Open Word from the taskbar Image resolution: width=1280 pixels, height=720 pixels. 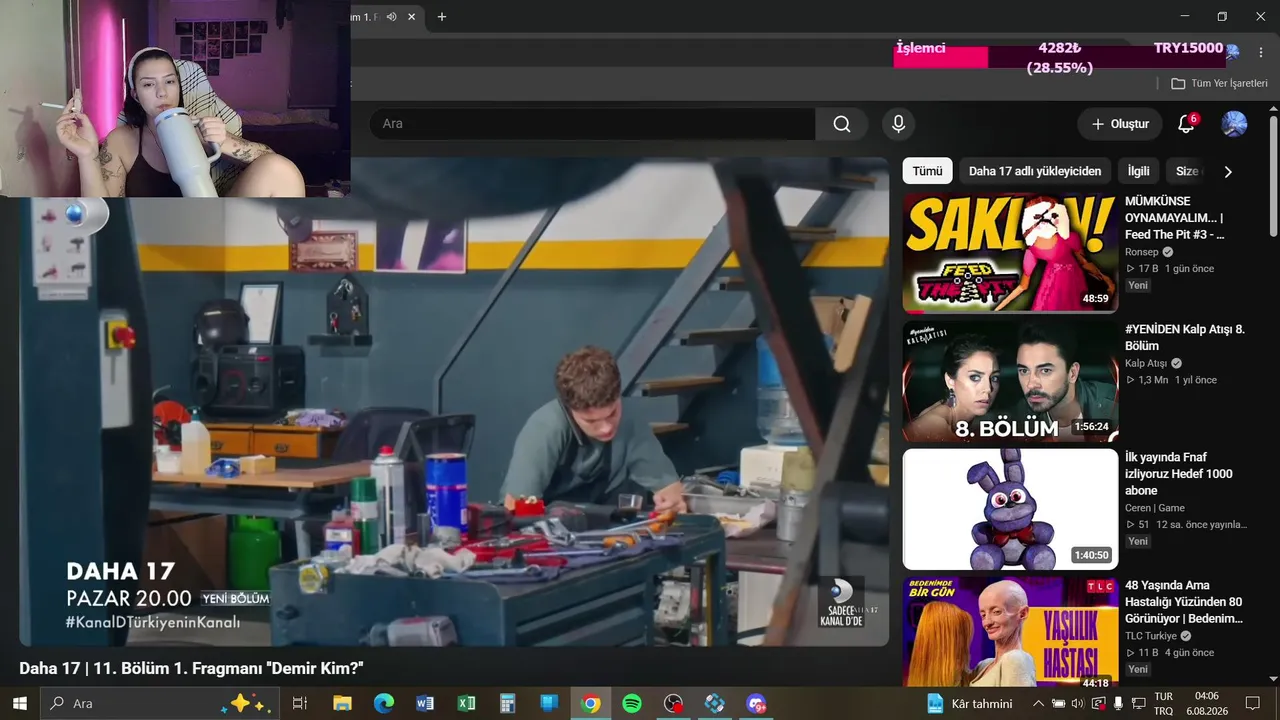tap(425, 703)
